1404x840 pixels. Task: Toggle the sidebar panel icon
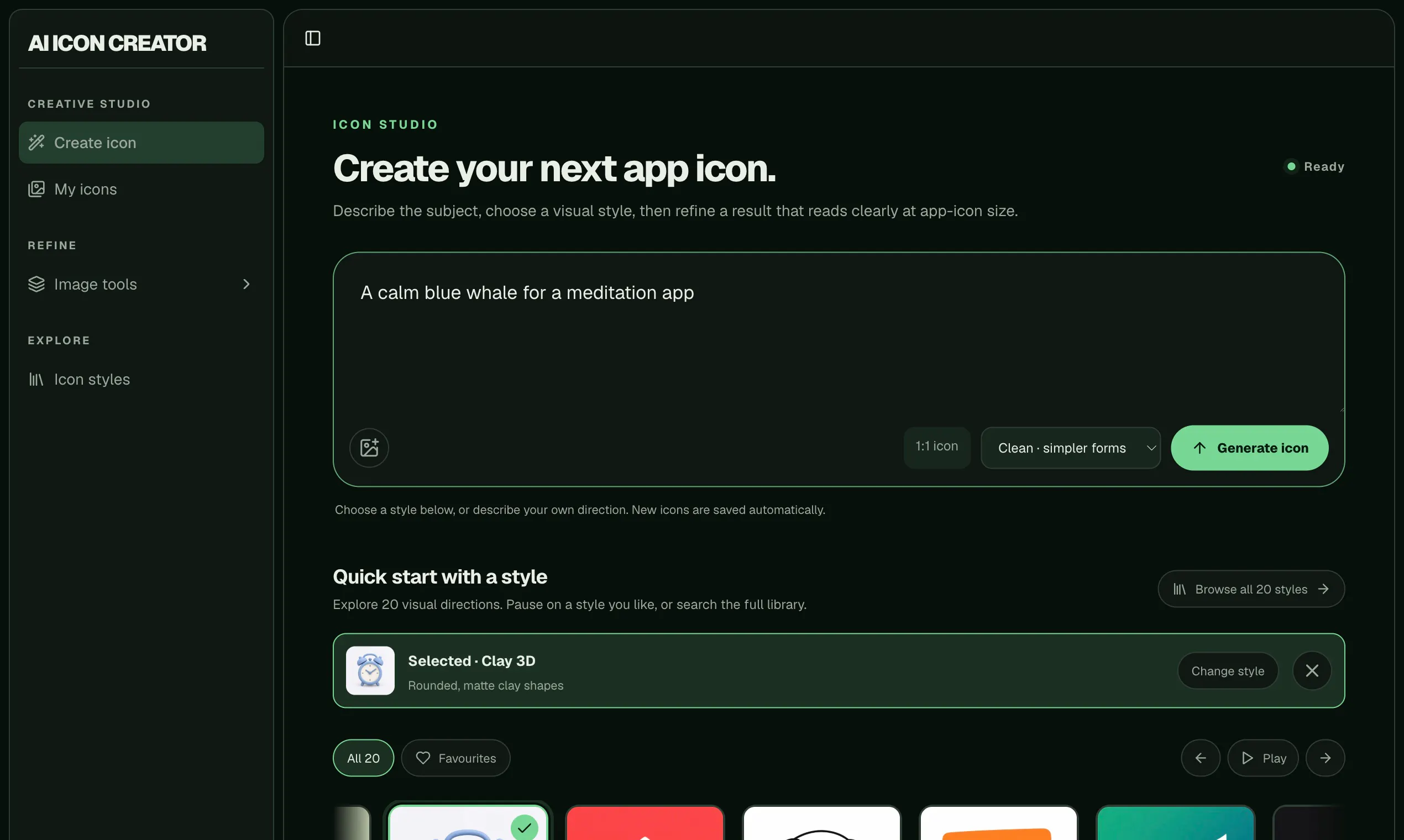(x=312, y=39)
